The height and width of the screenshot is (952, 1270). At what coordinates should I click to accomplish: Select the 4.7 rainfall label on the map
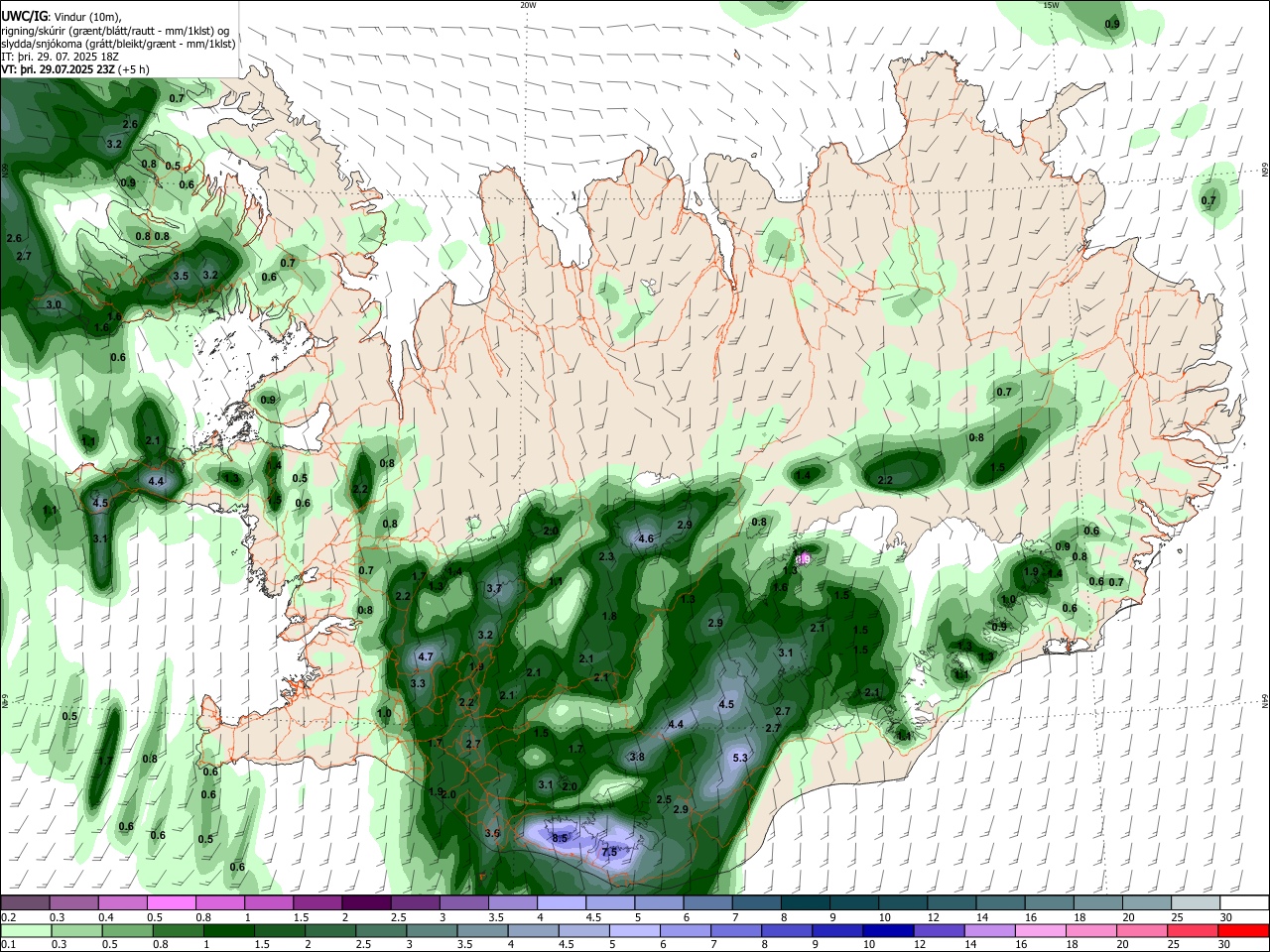[426, 656]
